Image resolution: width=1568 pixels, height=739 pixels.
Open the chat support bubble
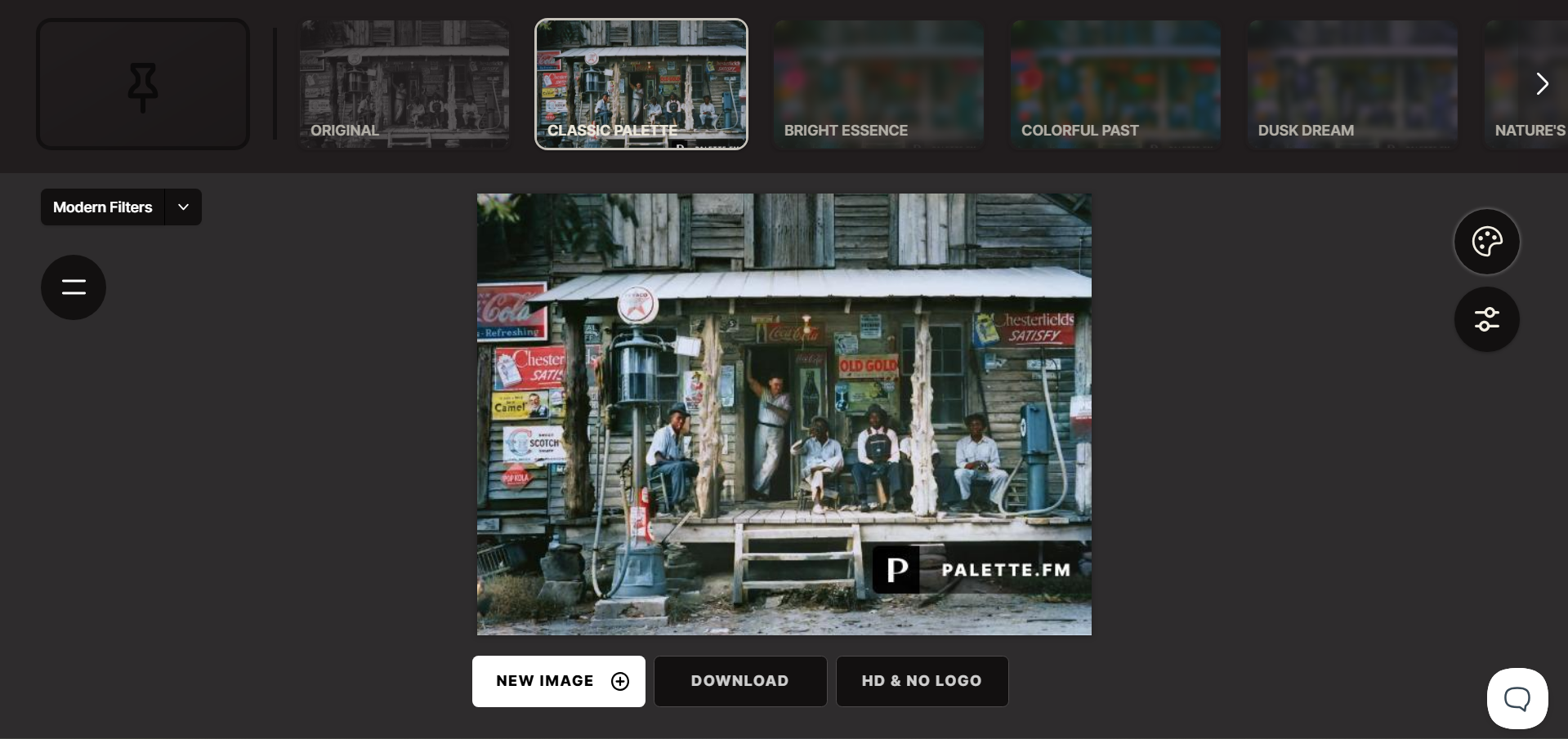[1517, 699]
